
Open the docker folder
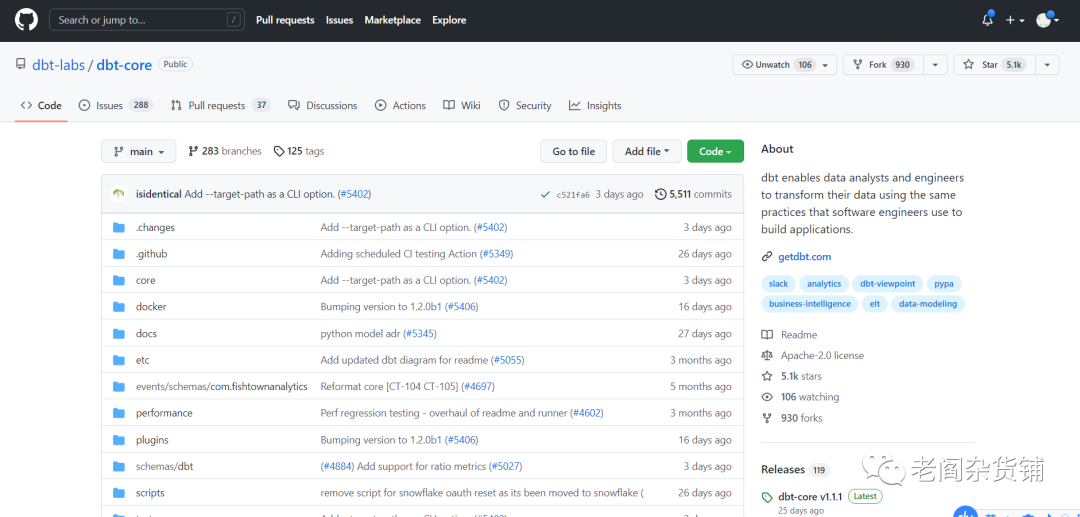(151, 306)
